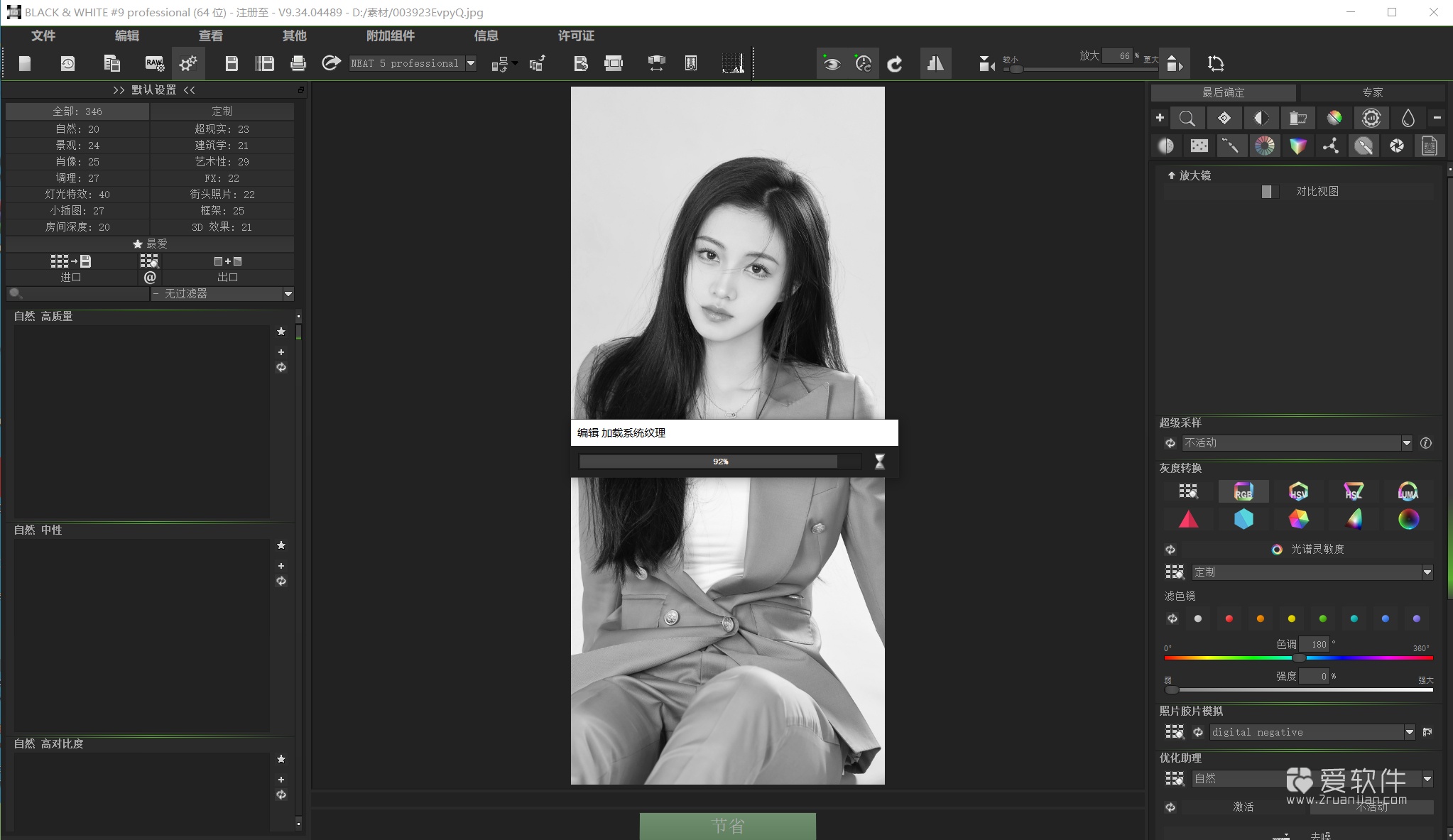
Task: Click the 放大 zoom percentage field
Action: [x=1119, y=56]
